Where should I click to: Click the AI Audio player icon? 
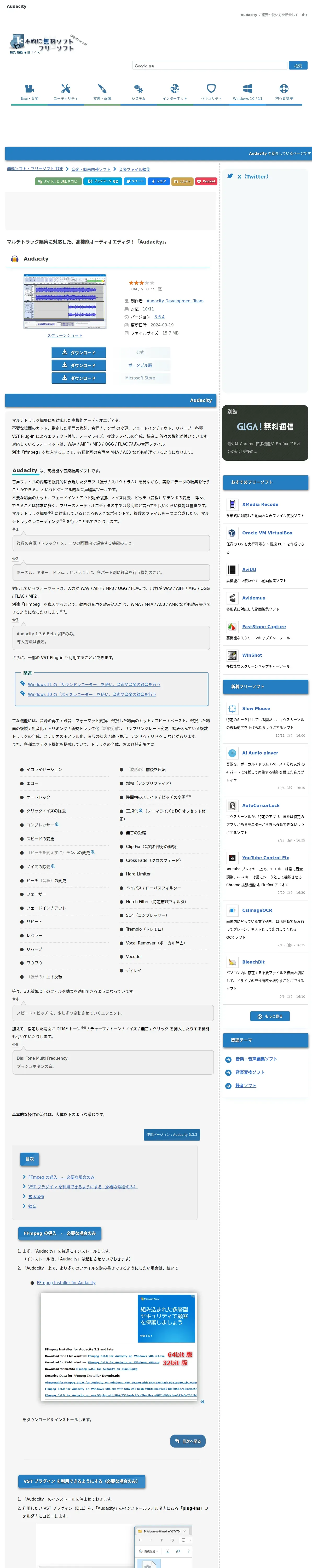pyautogui.click(x=232, y=752)
